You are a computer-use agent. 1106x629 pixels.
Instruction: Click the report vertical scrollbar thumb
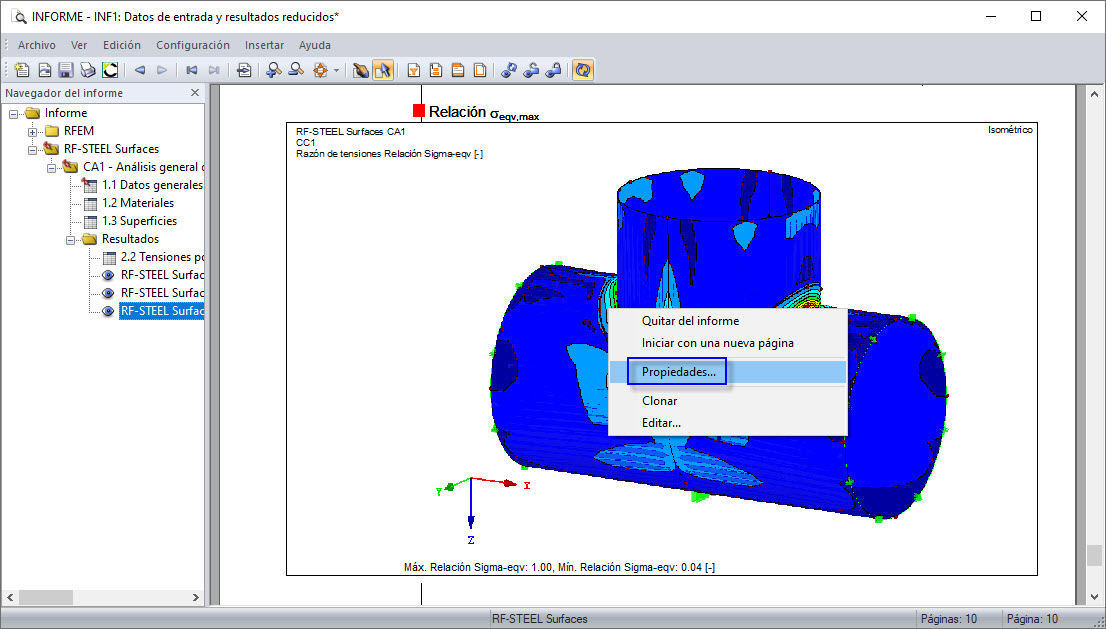pos(1095,555)
